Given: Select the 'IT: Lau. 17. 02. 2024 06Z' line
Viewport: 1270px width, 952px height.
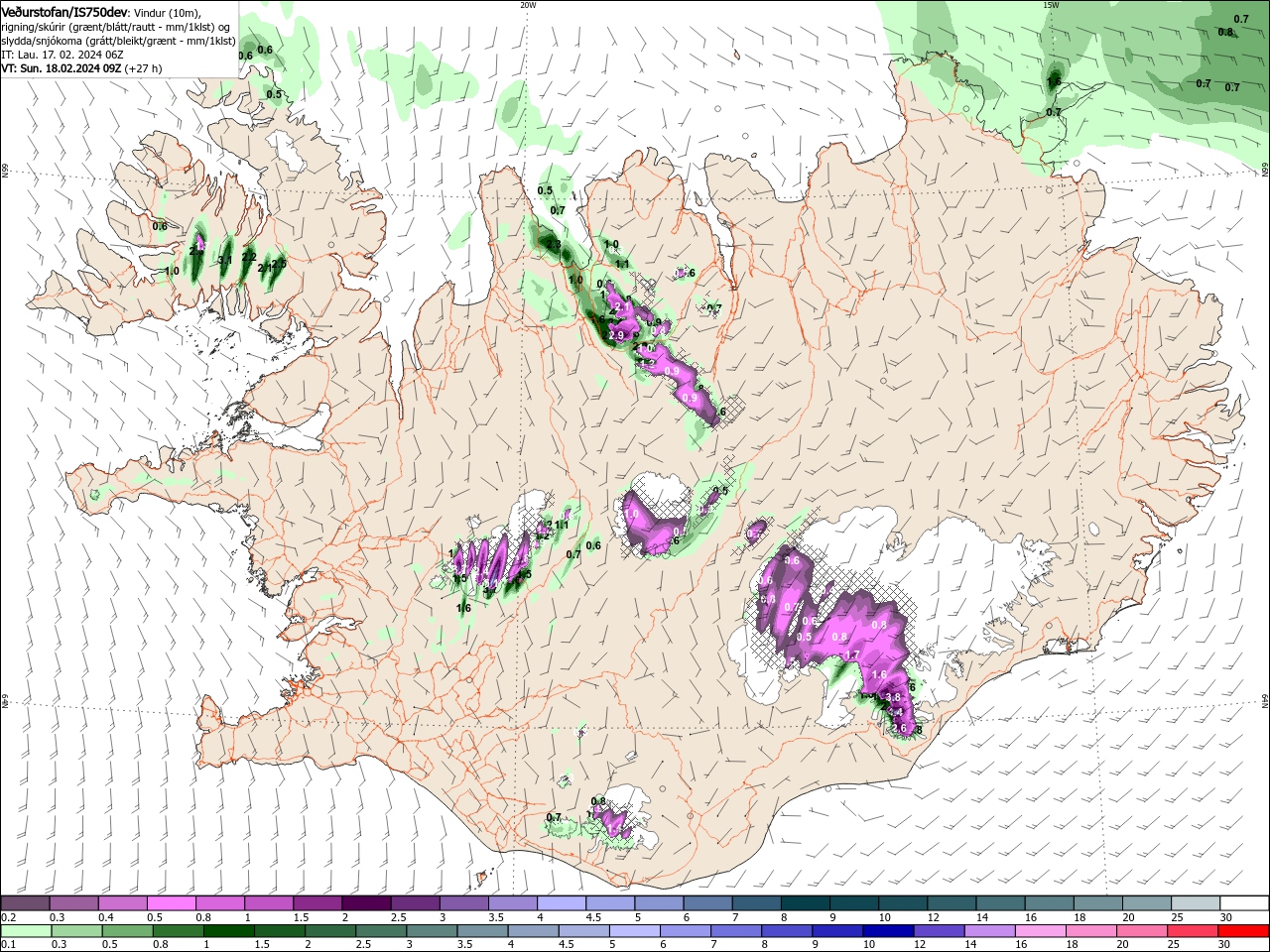Looking at the screenshot, I should (62, 55).
